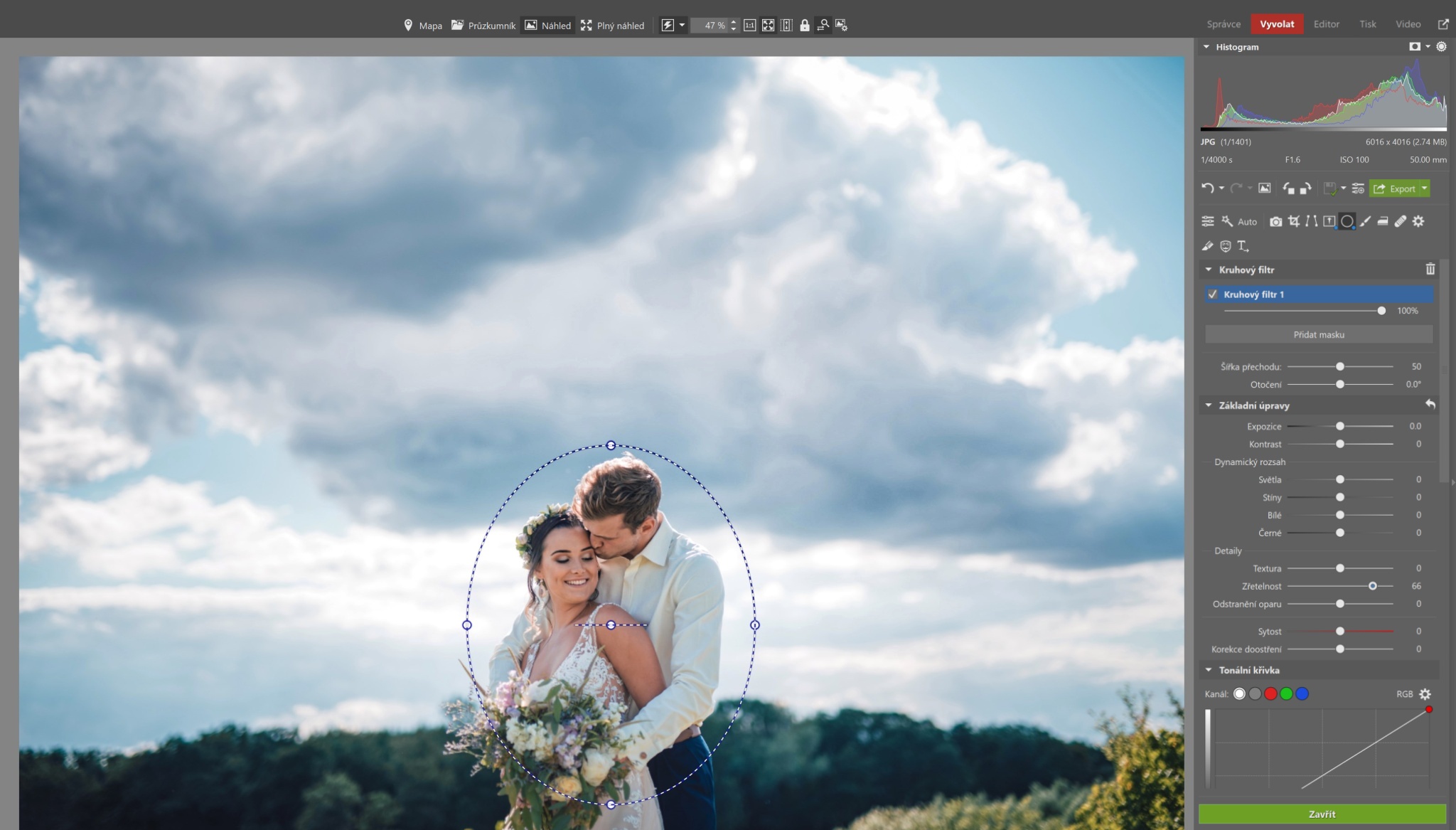Screen dimensions: 1456x830
Task: Select the camera profile icon
Action: [x=1276, y=221]
